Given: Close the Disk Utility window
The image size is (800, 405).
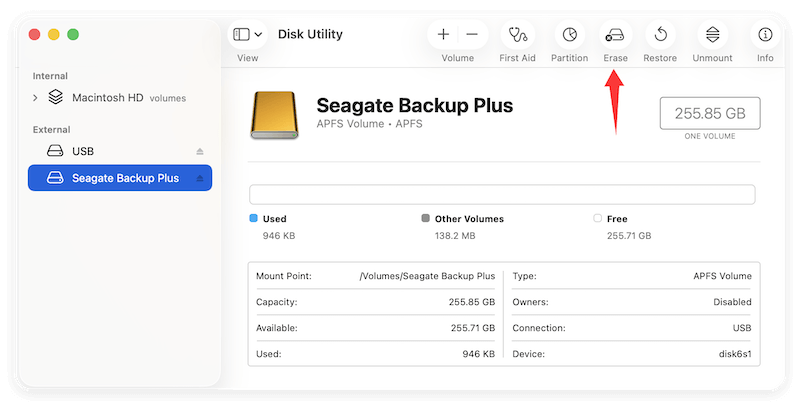Looking at the screenshot, I should click(x=35, y=35).
